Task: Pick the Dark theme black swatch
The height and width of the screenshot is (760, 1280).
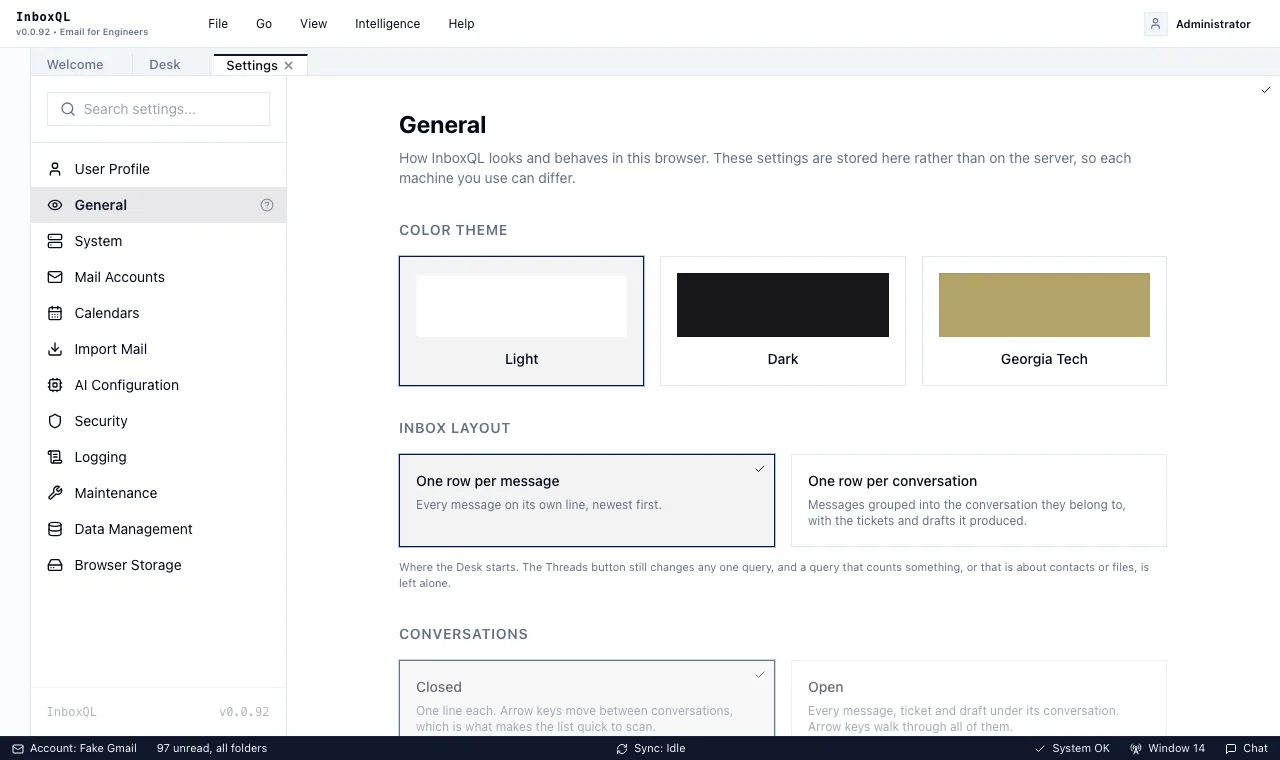Action: point(783,305)
